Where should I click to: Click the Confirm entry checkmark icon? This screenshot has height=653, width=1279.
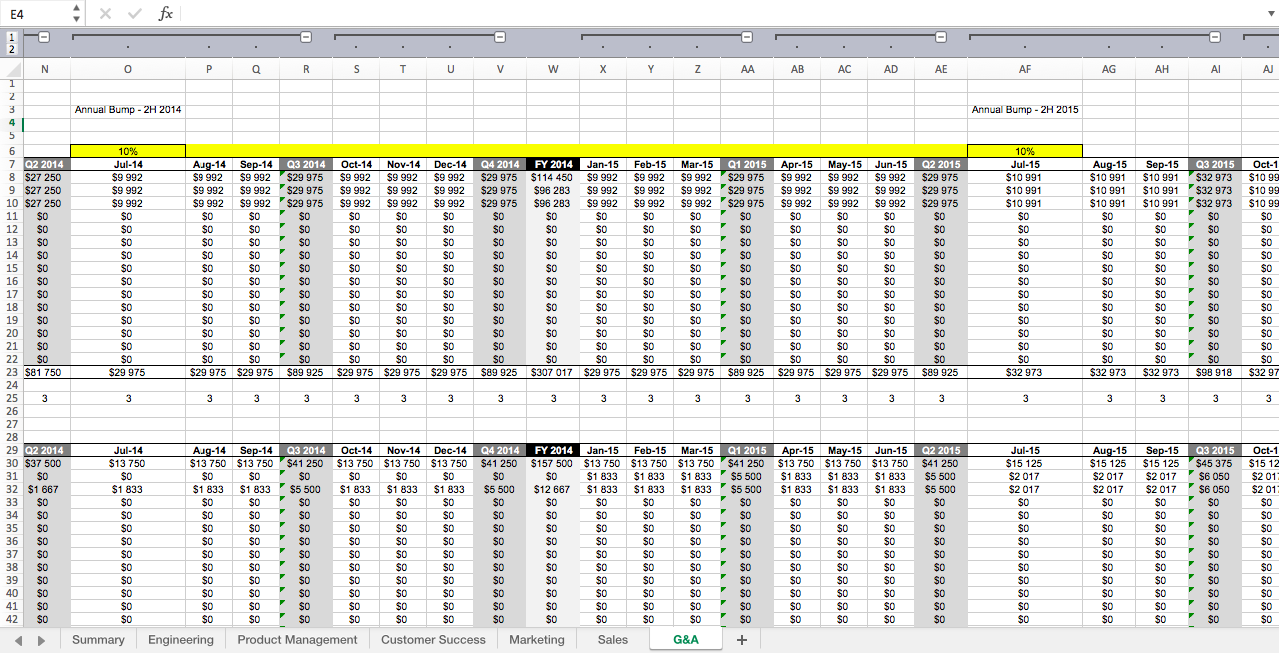click(135, 14)
